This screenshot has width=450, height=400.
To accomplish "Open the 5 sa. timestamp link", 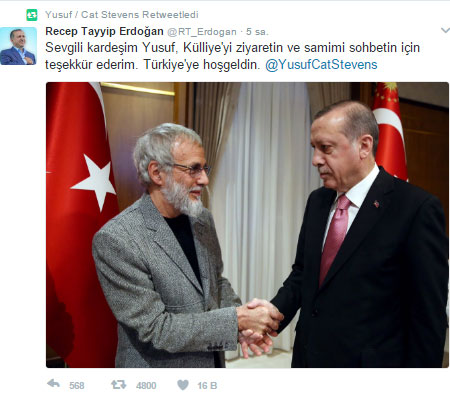I will pos(257,32).
